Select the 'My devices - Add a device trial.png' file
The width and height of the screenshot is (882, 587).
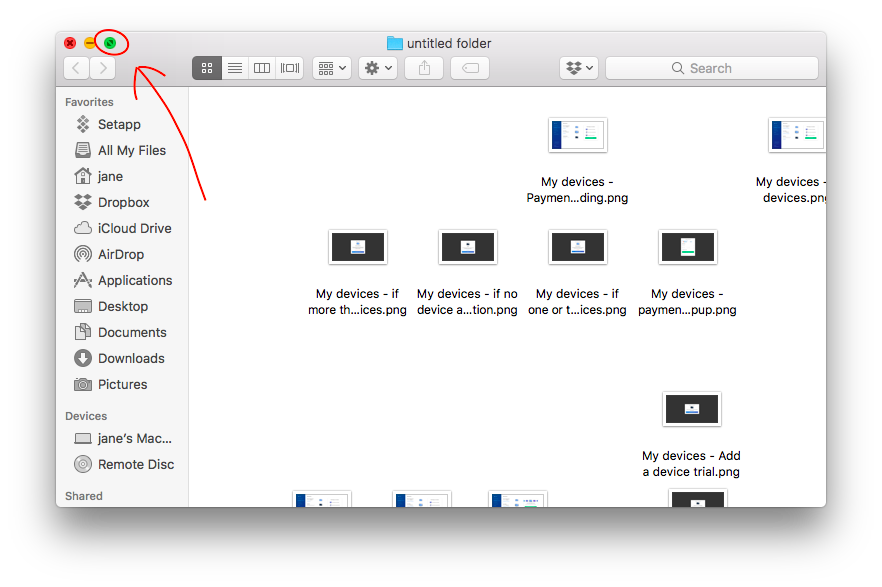tap(691, 409)
